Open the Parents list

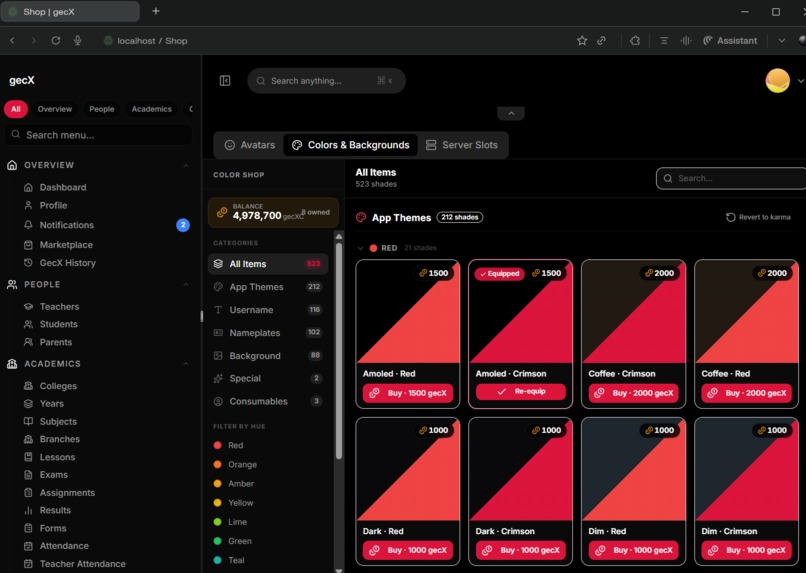tap(56, 342)
